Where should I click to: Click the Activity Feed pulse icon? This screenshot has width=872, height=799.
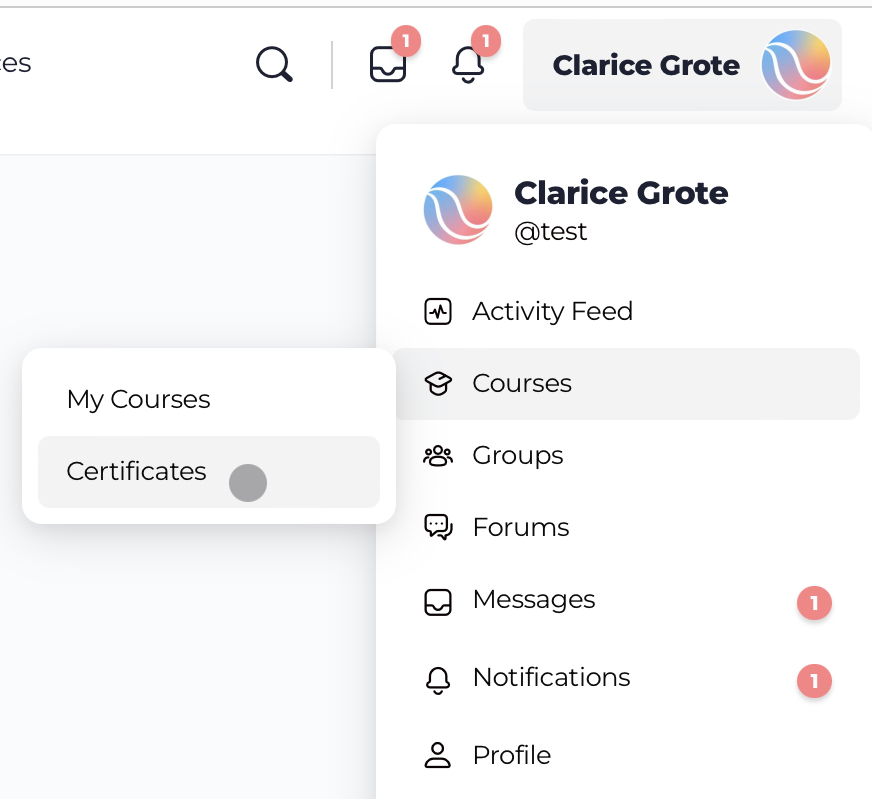pos(438,311)
